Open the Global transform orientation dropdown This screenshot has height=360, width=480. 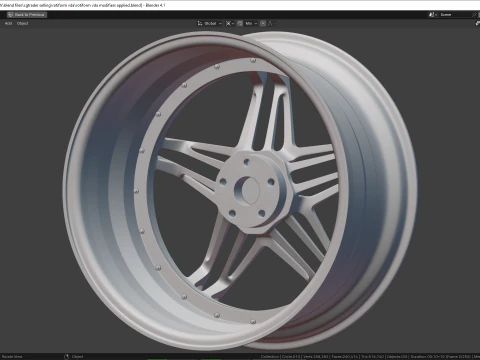pyautogui.click(x=210, y=23)
